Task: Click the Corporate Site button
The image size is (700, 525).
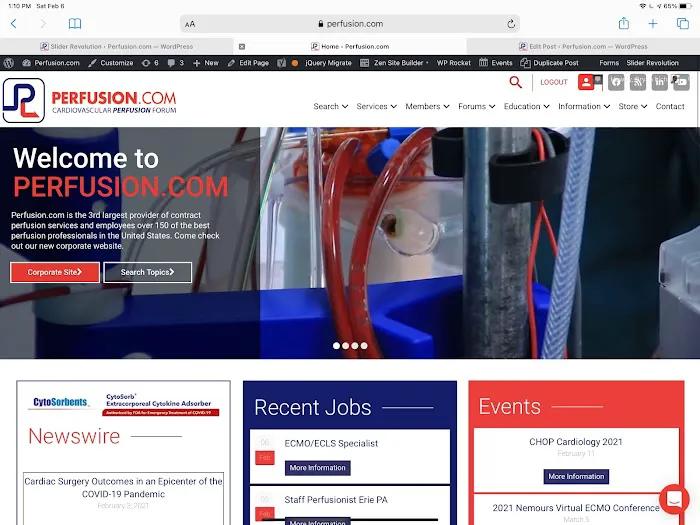Action: click(x=55, y=272)
